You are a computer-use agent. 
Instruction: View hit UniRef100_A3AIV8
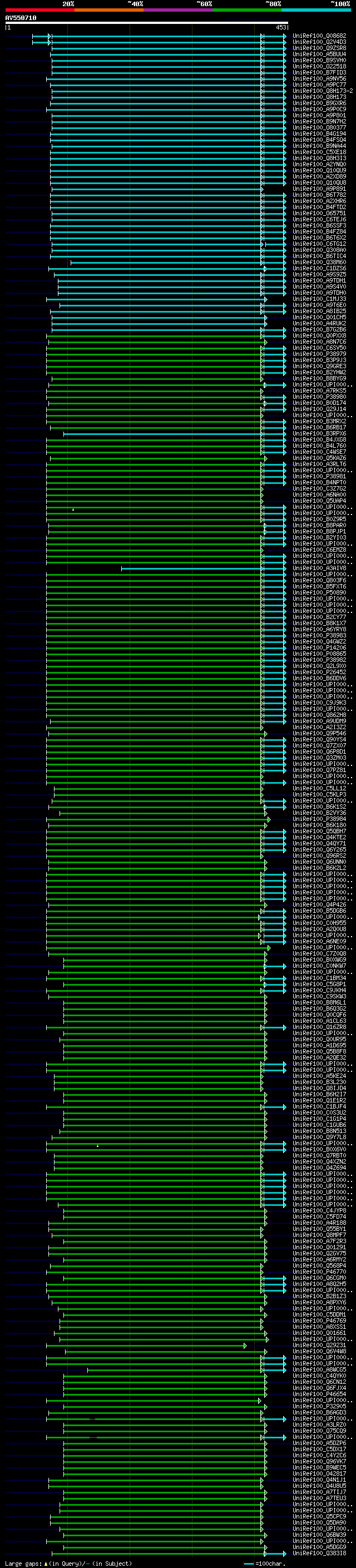coord(319,568)
